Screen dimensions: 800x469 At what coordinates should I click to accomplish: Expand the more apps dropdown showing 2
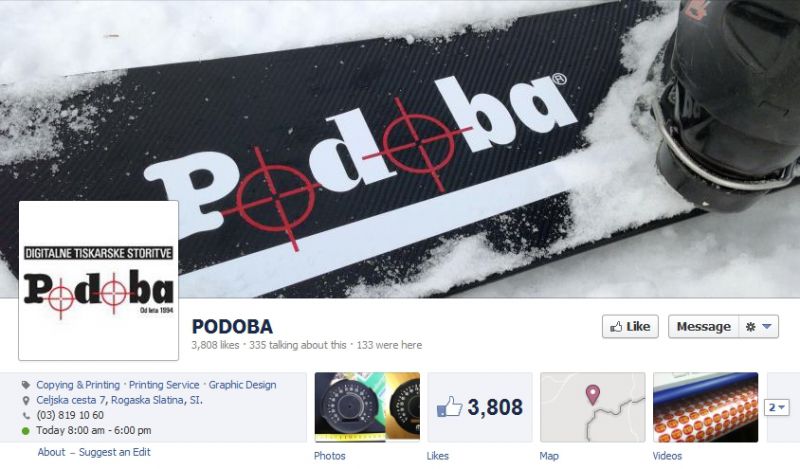[777, 407]
